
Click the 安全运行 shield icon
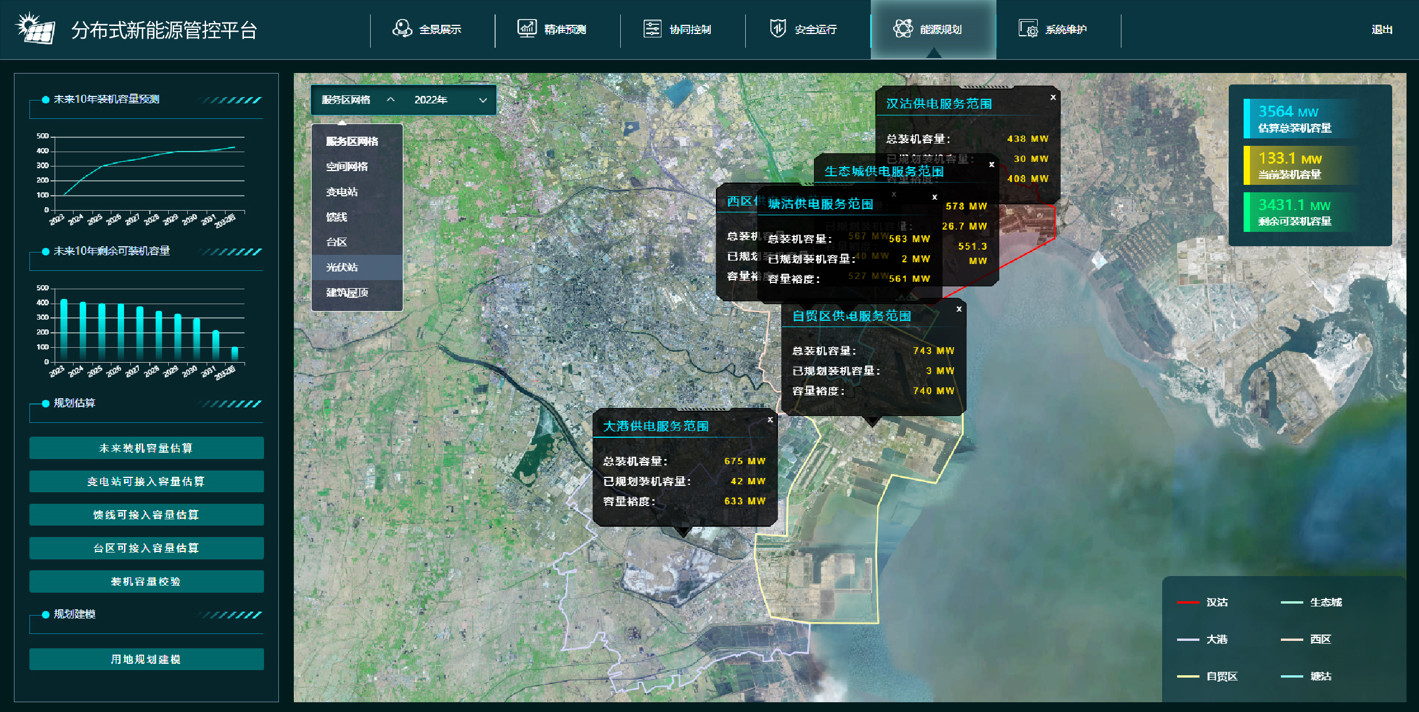[x=778, y=29]
